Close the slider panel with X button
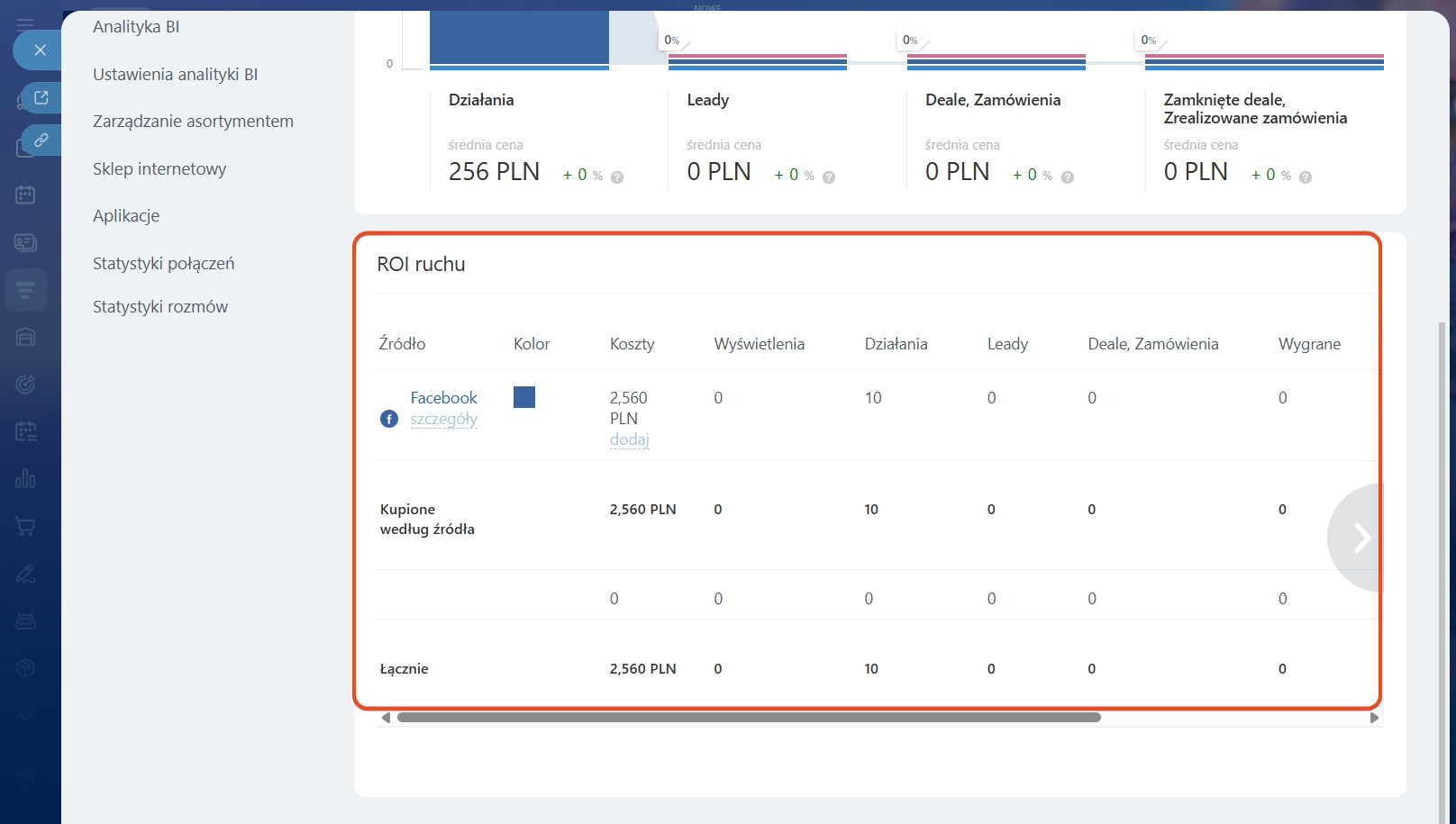The width and height of the screenshot is (1456, 824). [40, 50]
